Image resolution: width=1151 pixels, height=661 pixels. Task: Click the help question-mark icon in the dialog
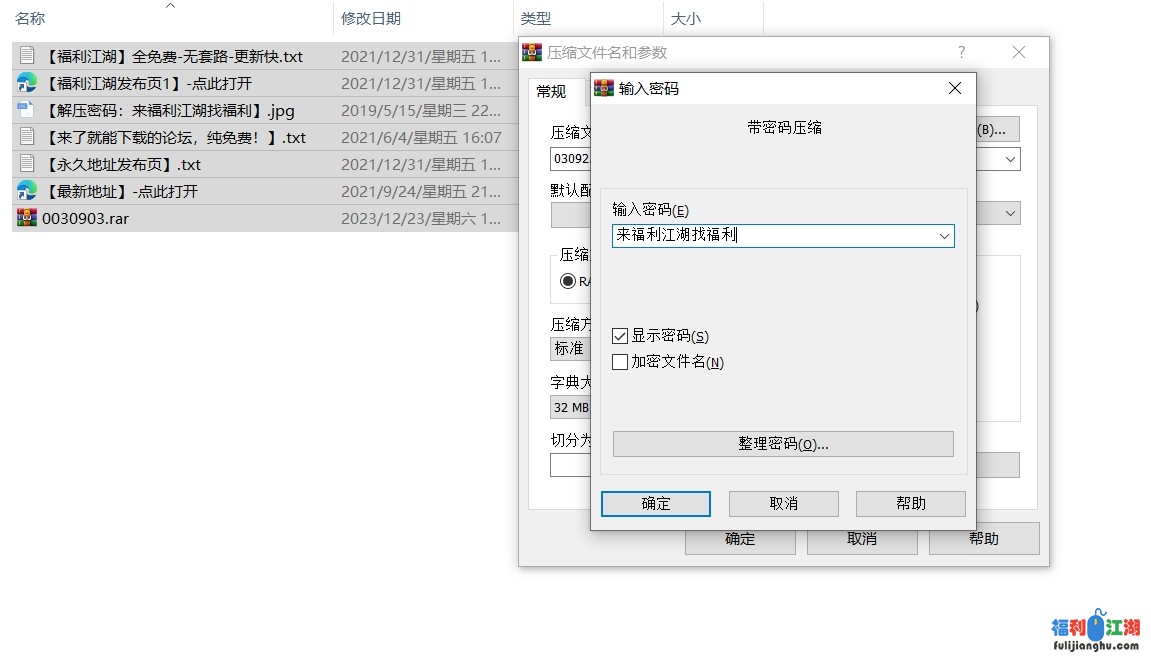(960, 52)
